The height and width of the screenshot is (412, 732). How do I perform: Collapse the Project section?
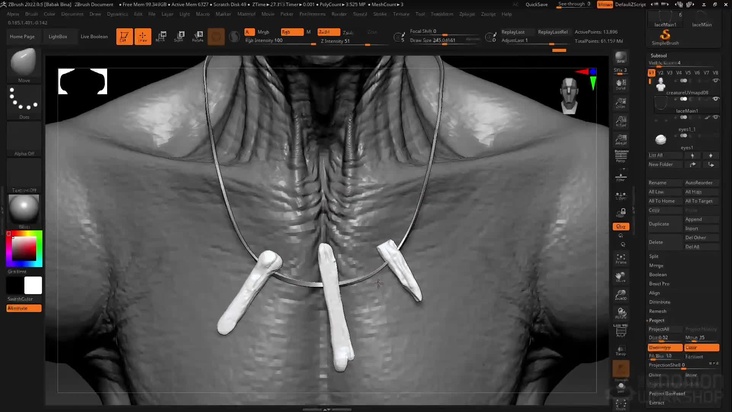coord(656,320)
